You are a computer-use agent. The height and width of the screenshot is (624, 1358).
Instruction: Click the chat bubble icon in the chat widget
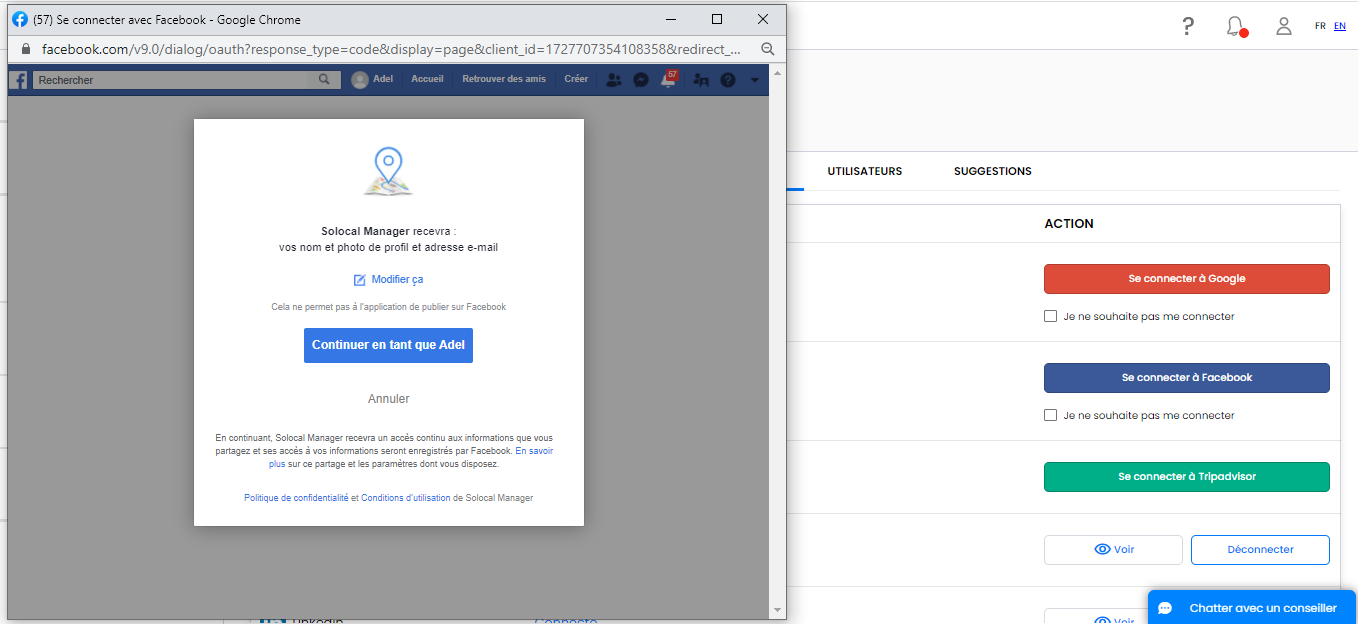pos(1165,608)
